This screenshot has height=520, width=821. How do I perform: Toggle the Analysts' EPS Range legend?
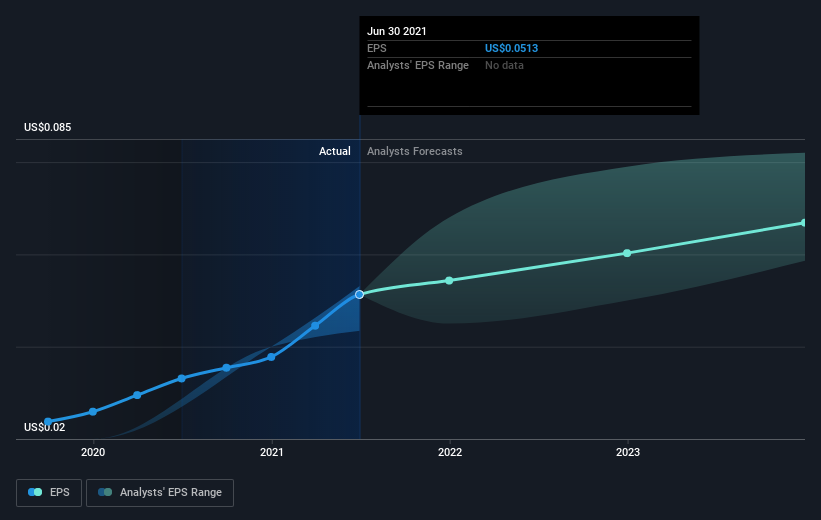pos(160,493)
